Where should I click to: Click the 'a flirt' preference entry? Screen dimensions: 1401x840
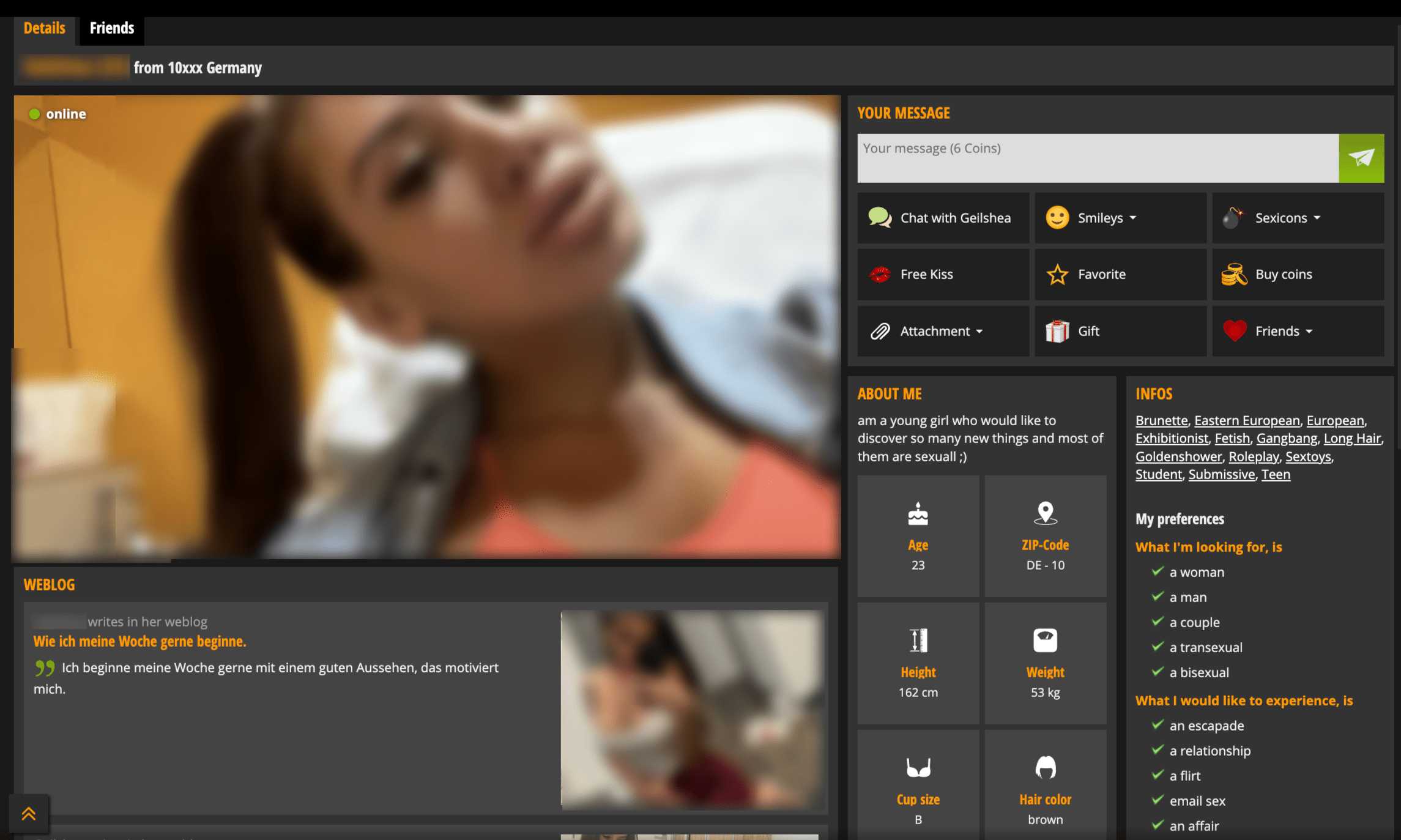tap(1184, 776)
